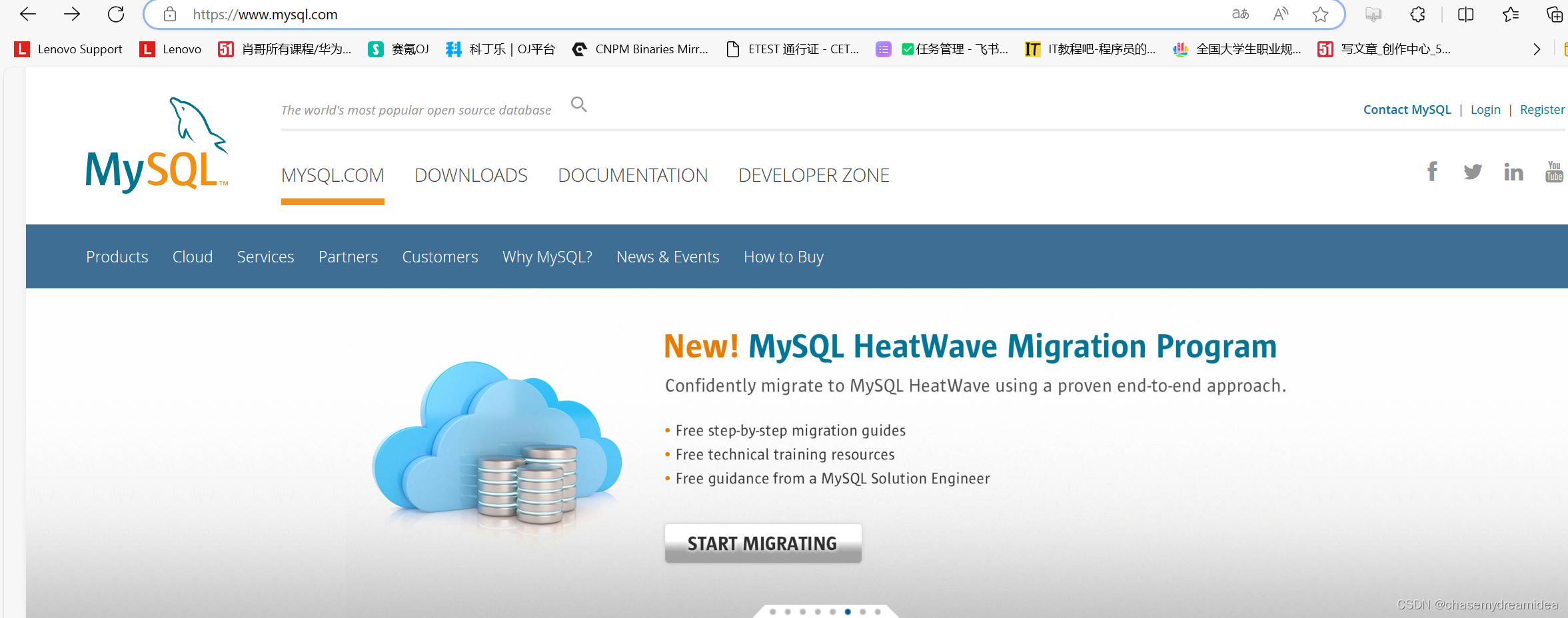Open the How to Buy menu
Image resolution: width=1568 pixels, height=618 pixels.
784,257
